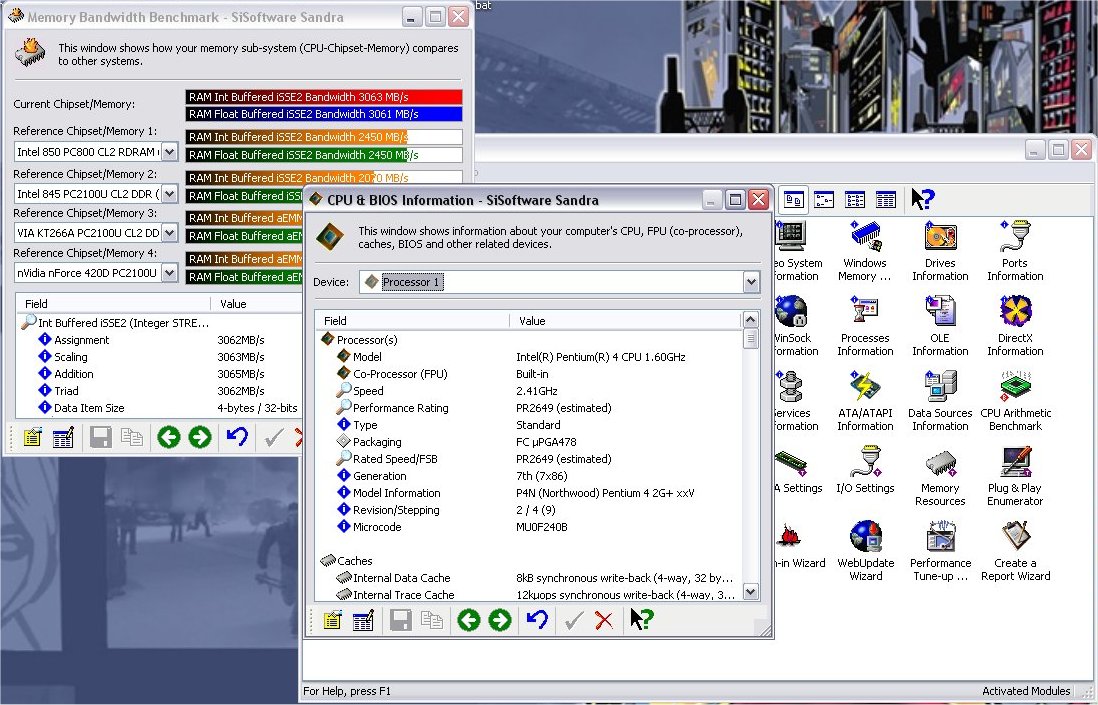Launch the Create a Report Wizard
Viewport: 1098px width, 705px height.
coord(1015,551)
